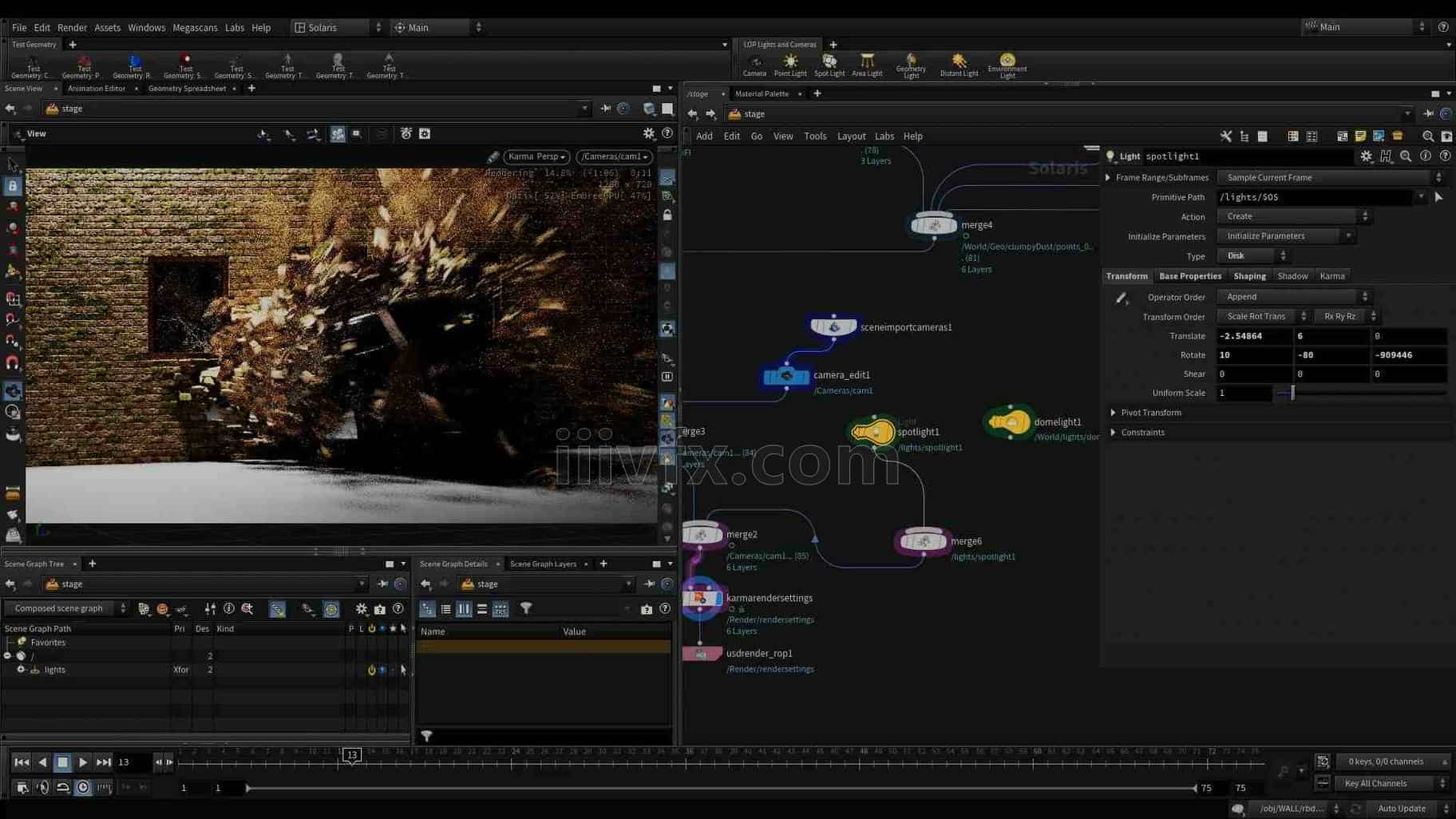Viewport: 1456px width, 819px height.
Task: Search parameters with magnifier icon
Action: point(1406,156)
